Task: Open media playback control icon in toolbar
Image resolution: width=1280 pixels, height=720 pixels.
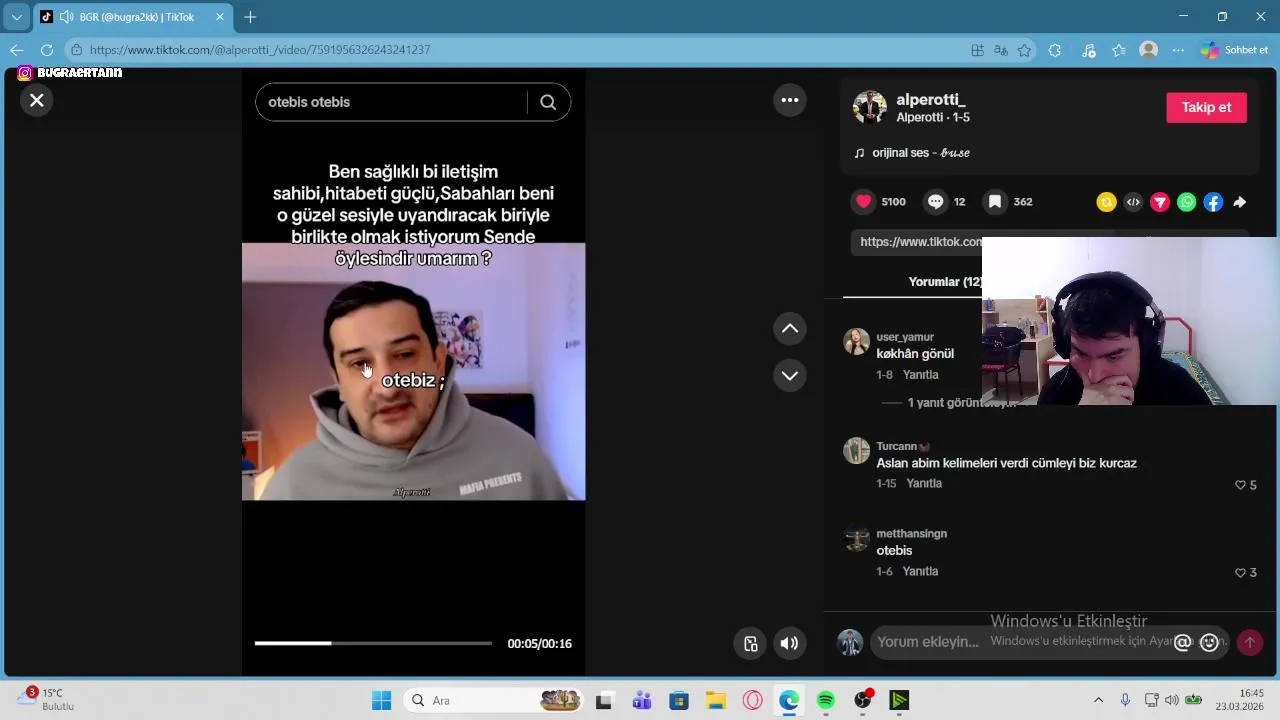Action: [x=1089, y=50]
